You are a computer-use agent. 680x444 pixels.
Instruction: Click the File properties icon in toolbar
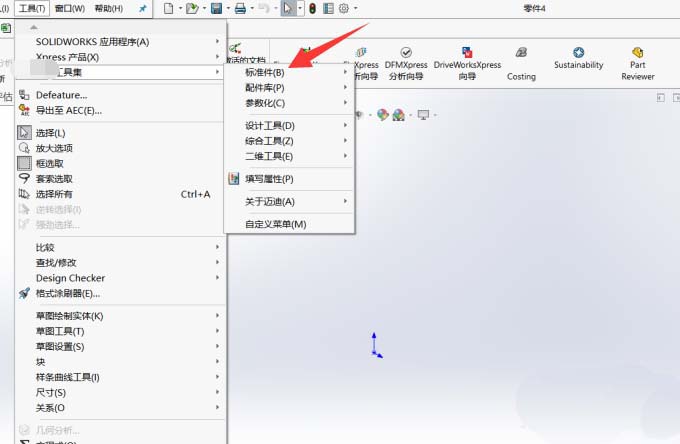pyautogui.click(x=328, y=8)
